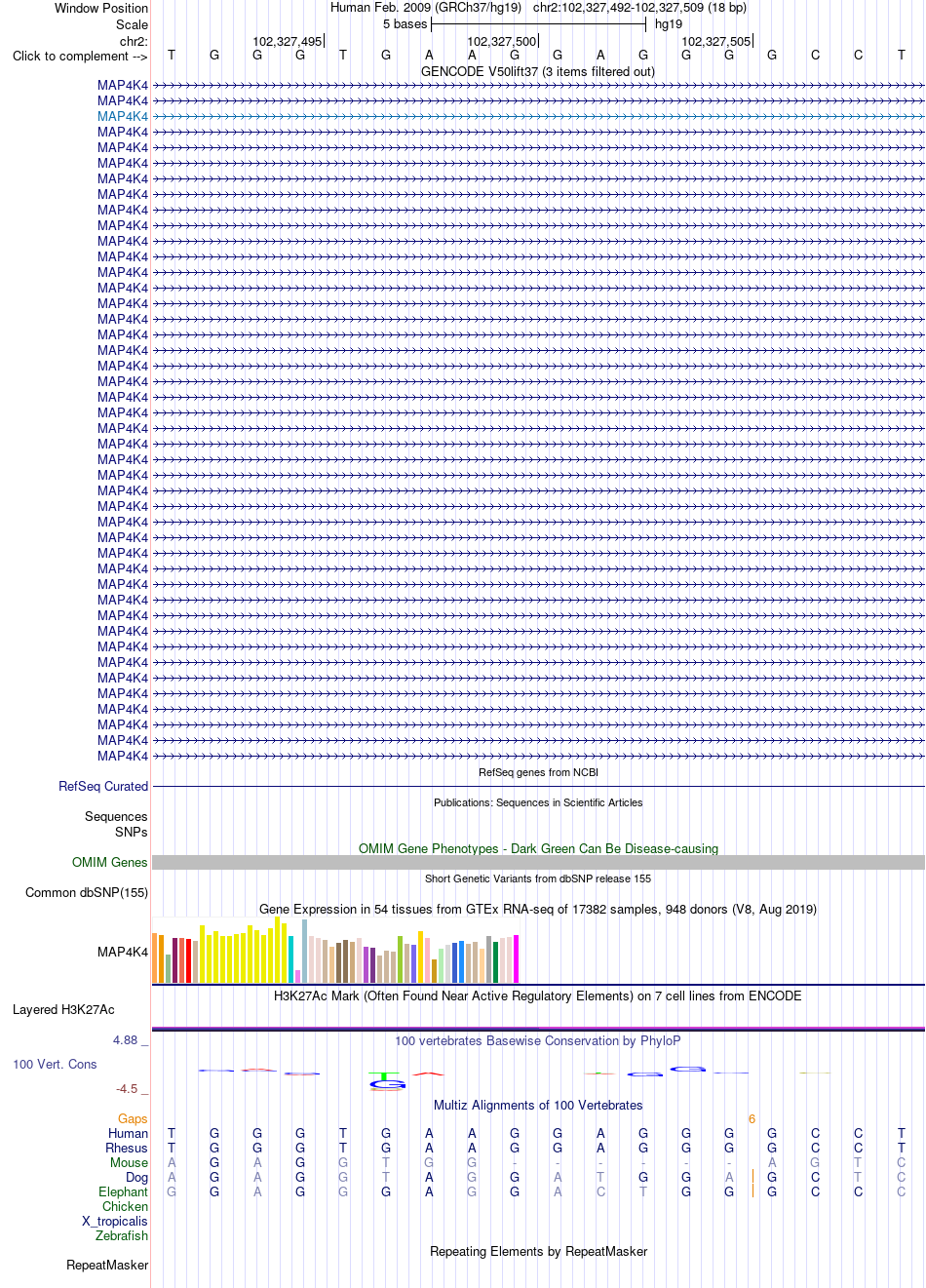Click the lime-green bar in the GTEx chart
926x1288 pixels.
pyautogui.click(x=400, y=959)
